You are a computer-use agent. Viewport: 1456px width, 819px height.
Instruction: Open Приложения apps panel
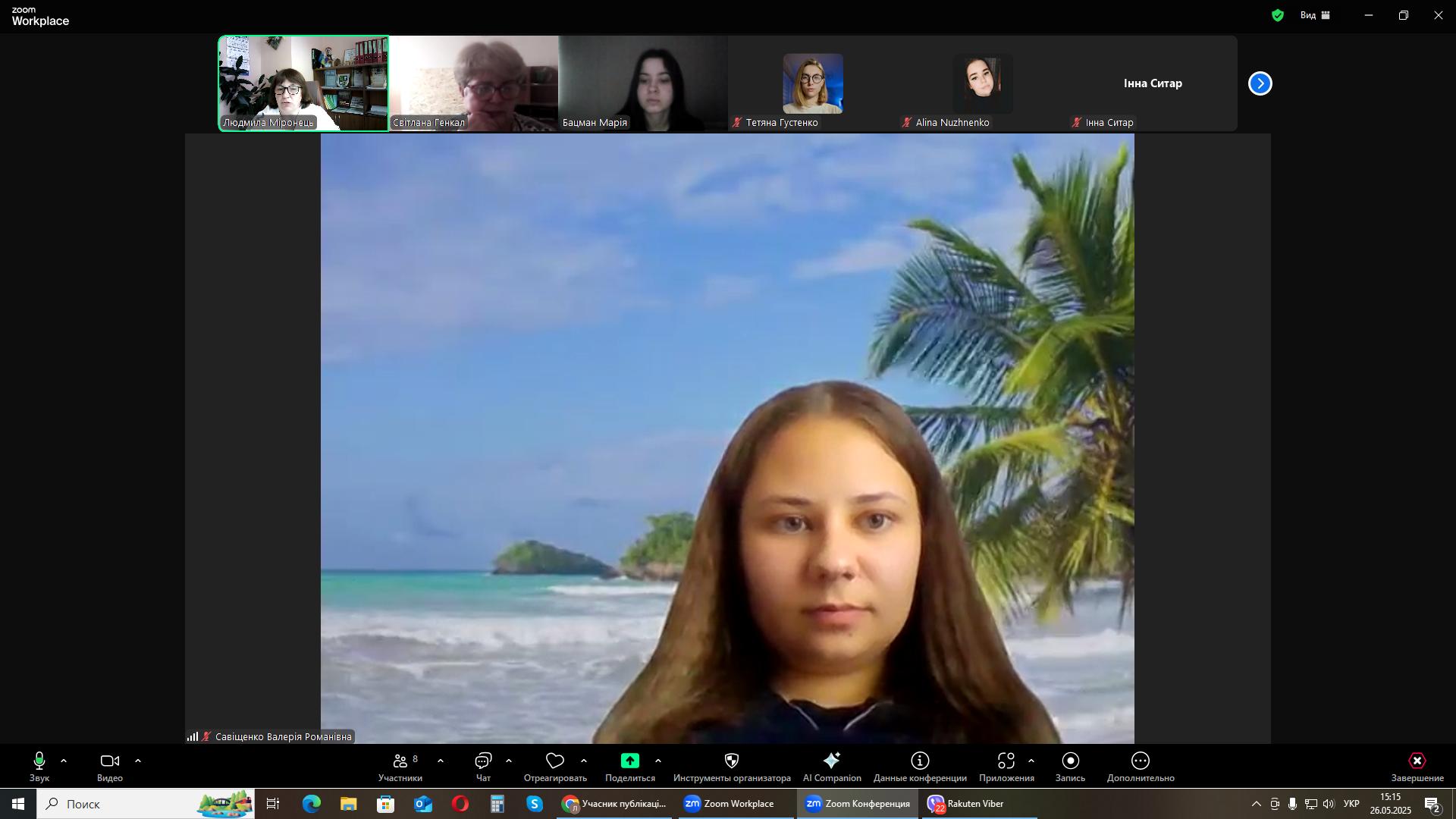click(x=1006, y=767)
